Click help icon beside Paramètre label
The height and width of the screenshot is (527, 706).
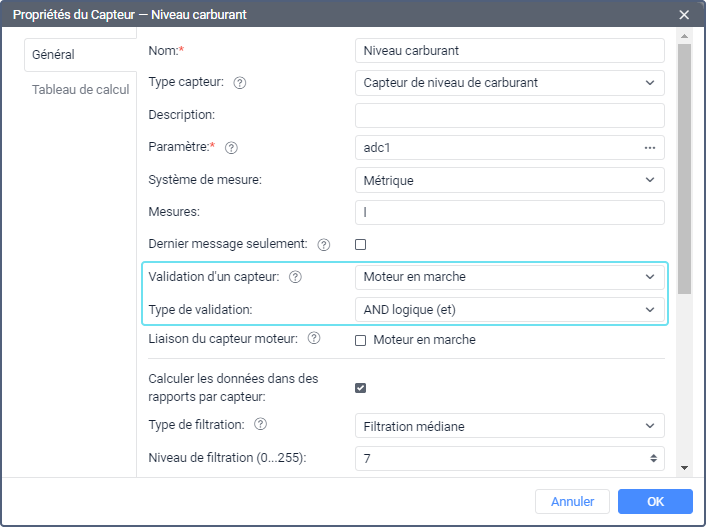(x=231, y=148)
